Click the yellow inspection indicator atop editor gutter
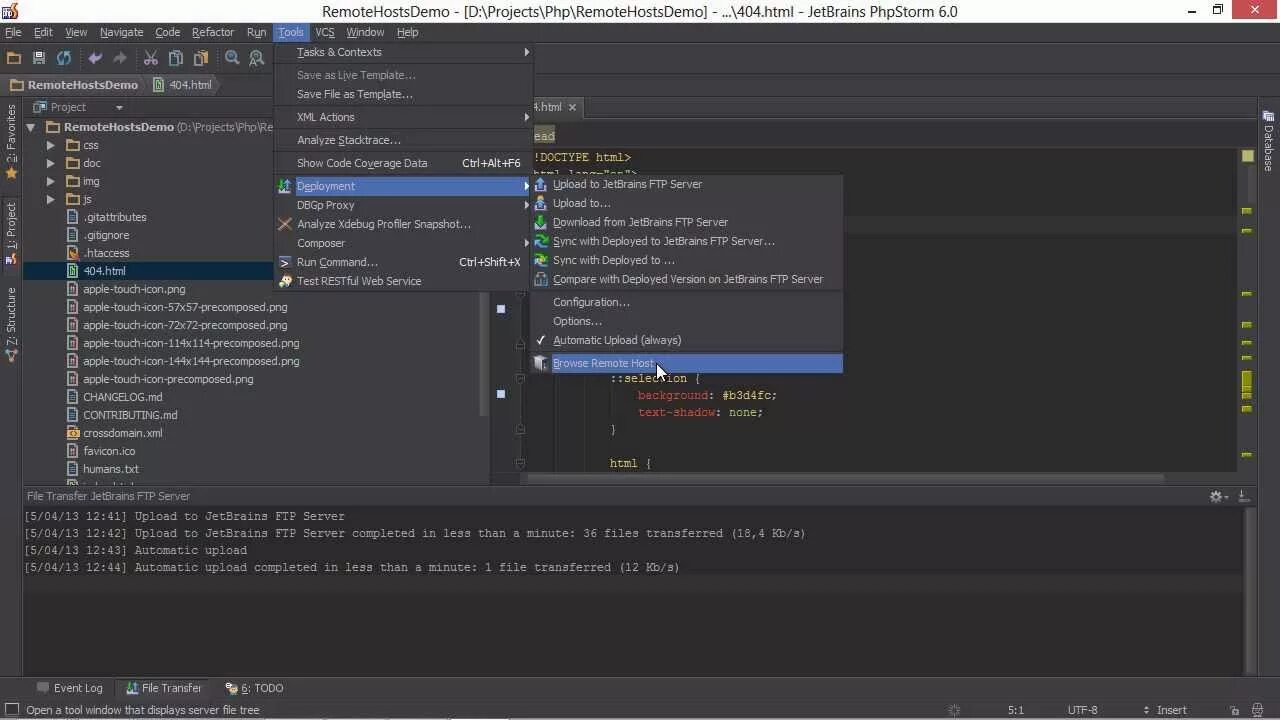This screenshot has height=720, width=1280. point(1247,156)
